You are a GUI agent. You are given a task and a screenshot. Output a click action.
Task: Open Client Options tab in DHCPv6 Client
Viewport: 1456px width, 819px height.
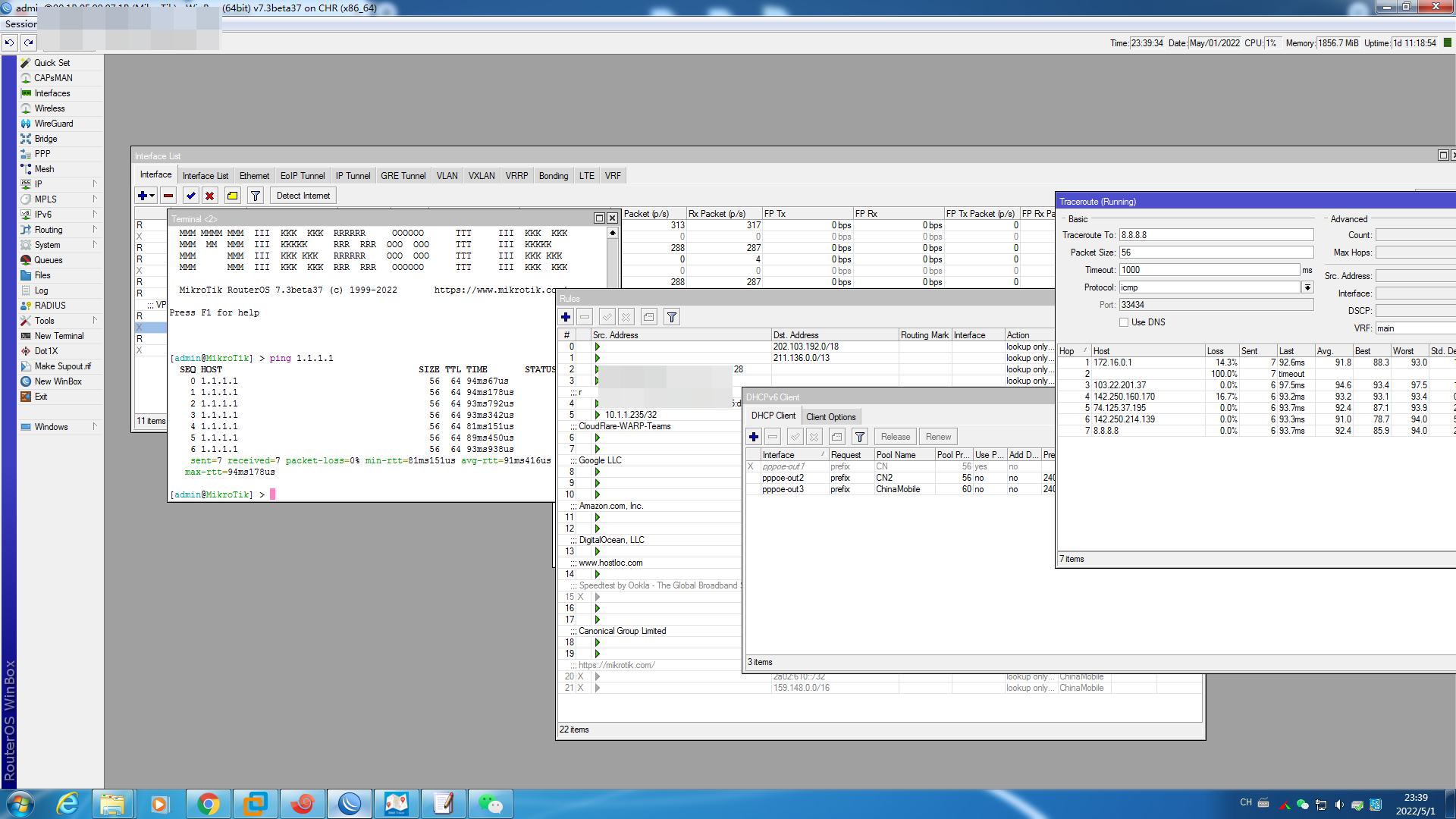pyautogui.click(x=830, y=417)
